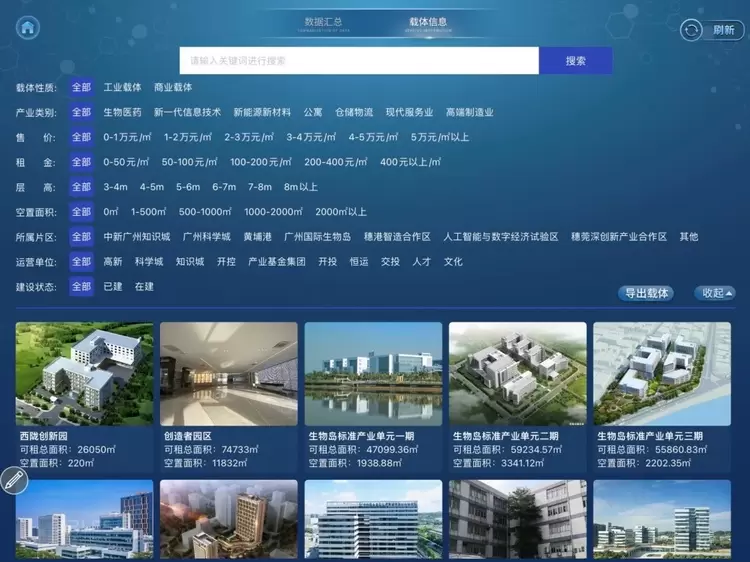This screenshot has width=750, height=562.
Task: Choose 已建 construction status filter
Action: pos(113,287)
